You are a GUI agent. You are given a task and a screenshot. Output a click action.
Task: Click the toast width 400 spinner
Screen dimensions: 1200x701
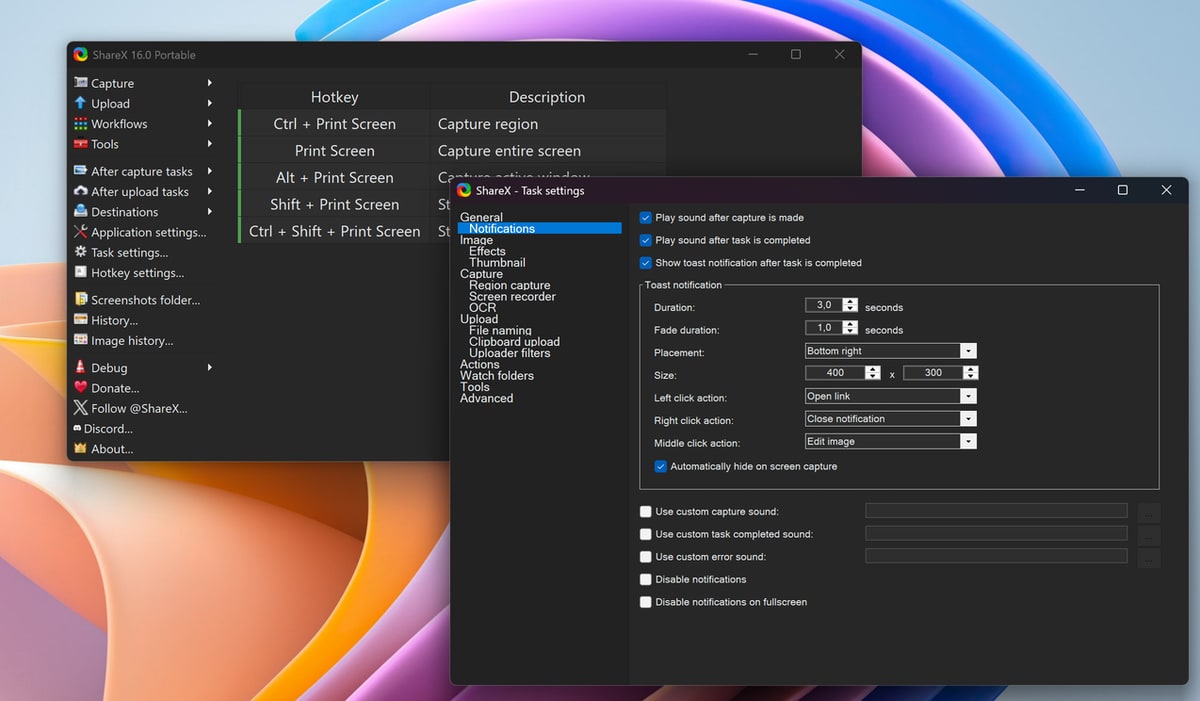[x=843, y=373]
